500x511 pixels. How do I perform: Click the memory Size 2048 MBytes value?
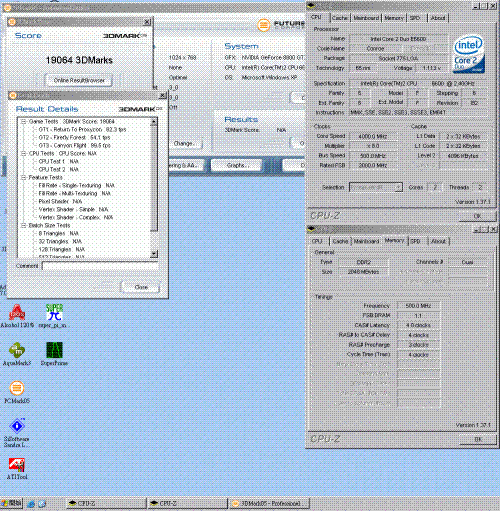point(364,272)
